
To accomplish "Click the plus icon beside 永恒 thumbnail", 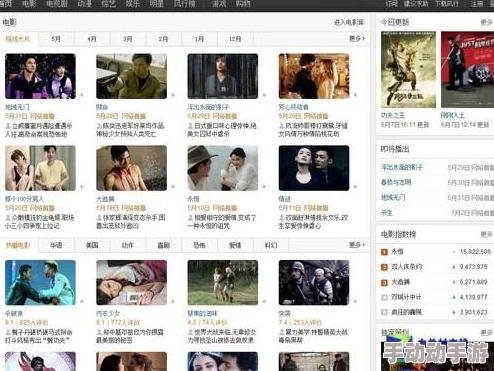I will coord(264,187).
